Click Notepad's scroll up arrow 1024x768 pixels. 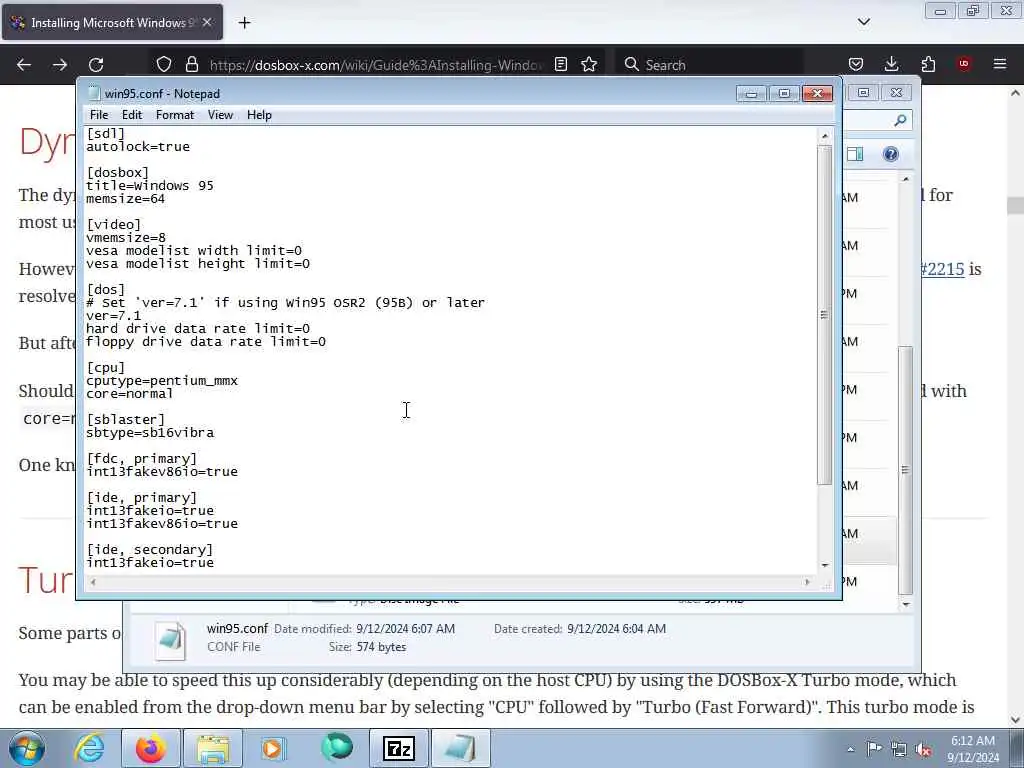[824, 136]
